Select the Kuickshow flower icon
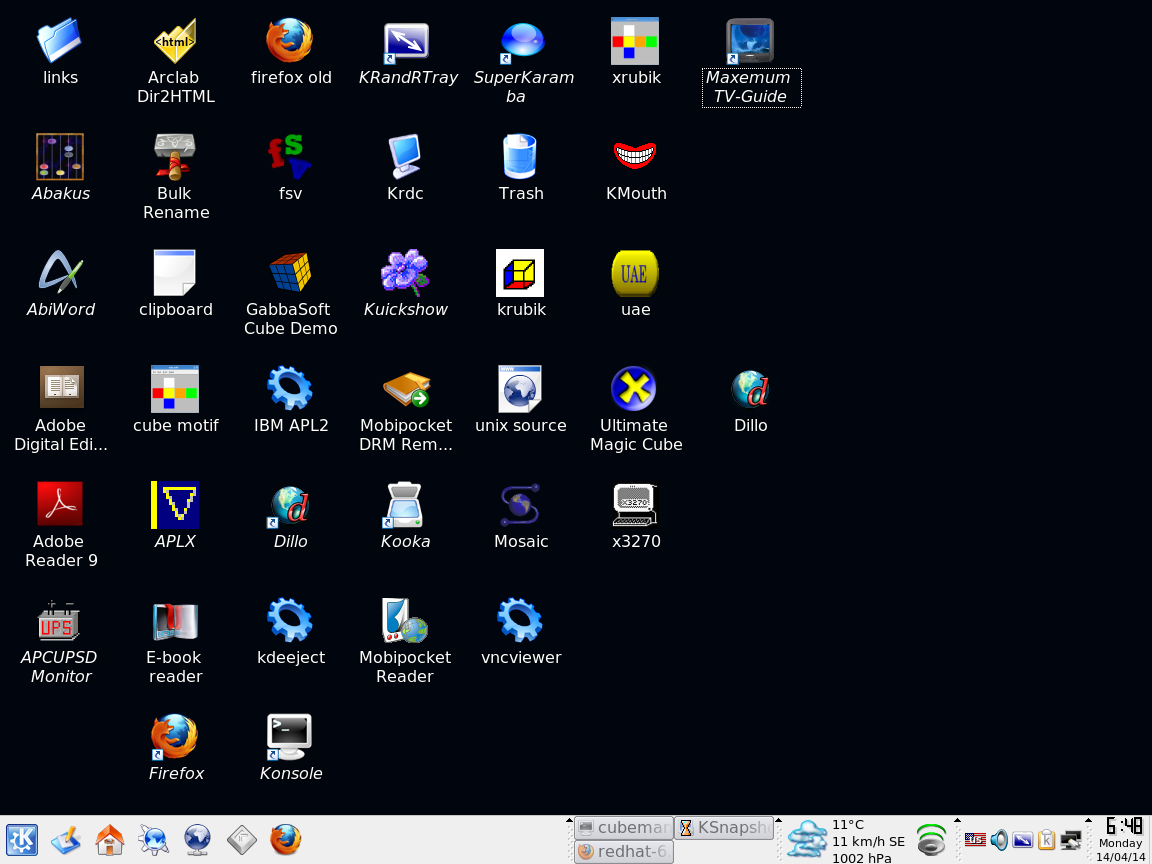This screenshot has height=864, width=1152. click(x=406, y=273)
